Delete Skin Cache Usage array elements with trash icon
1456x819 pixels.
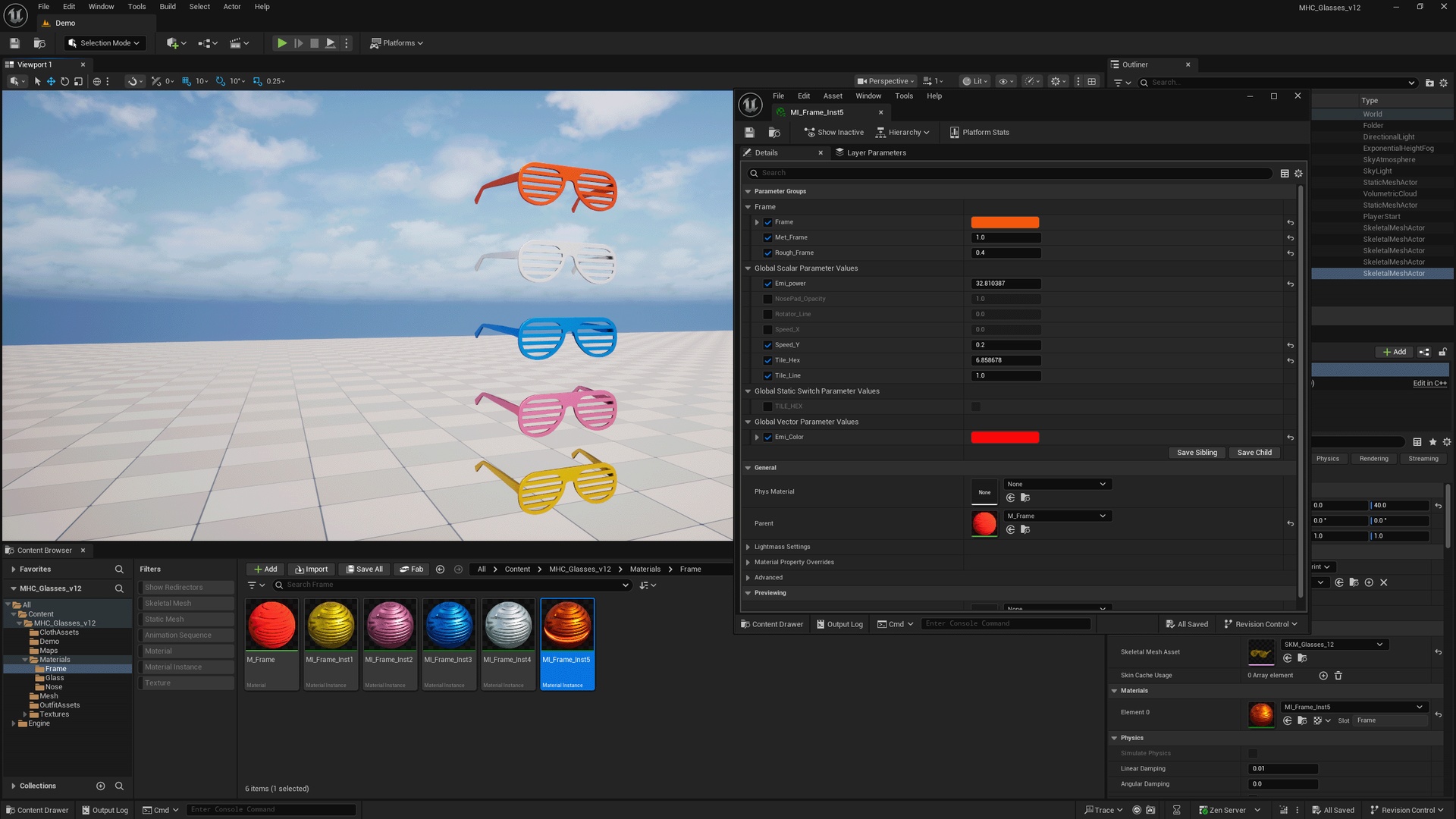[1338, 675]
